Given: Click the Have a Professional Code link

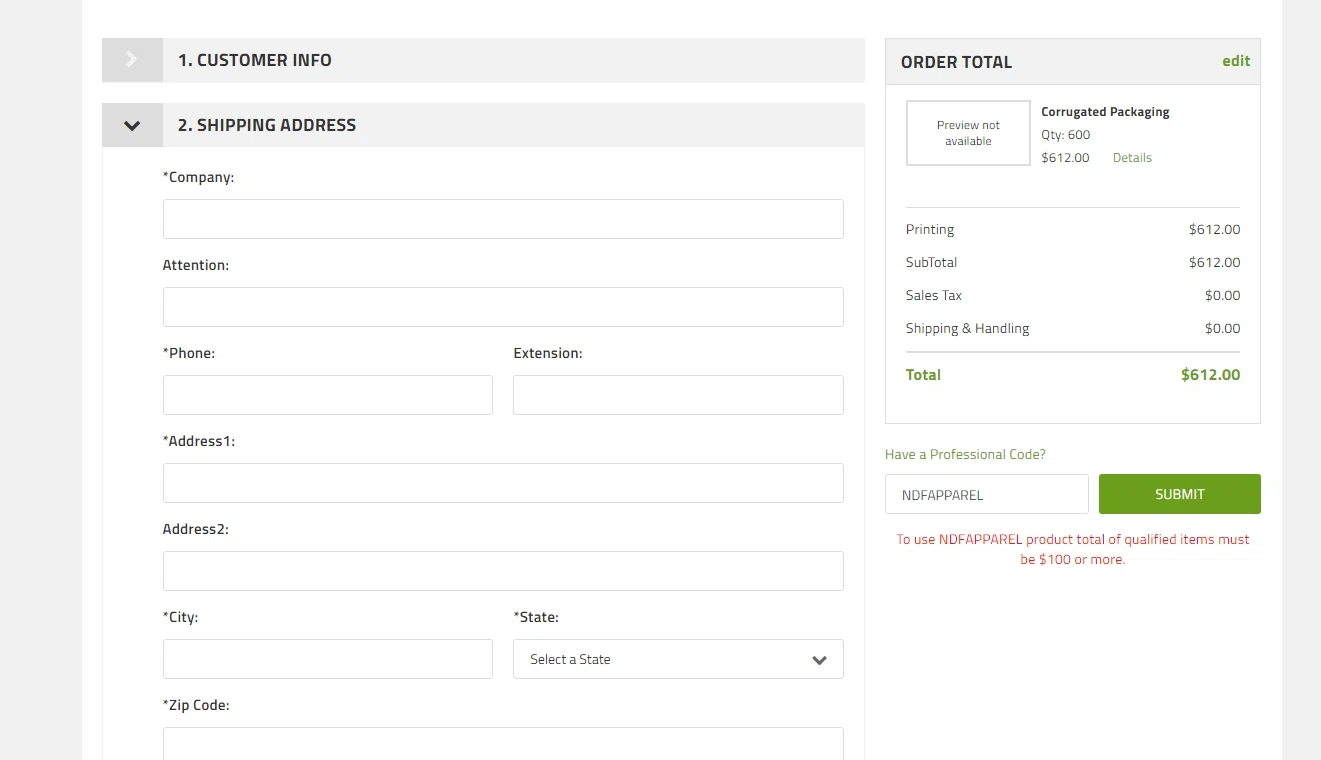Looking at the screenshot, I should [x=965, y=454].
